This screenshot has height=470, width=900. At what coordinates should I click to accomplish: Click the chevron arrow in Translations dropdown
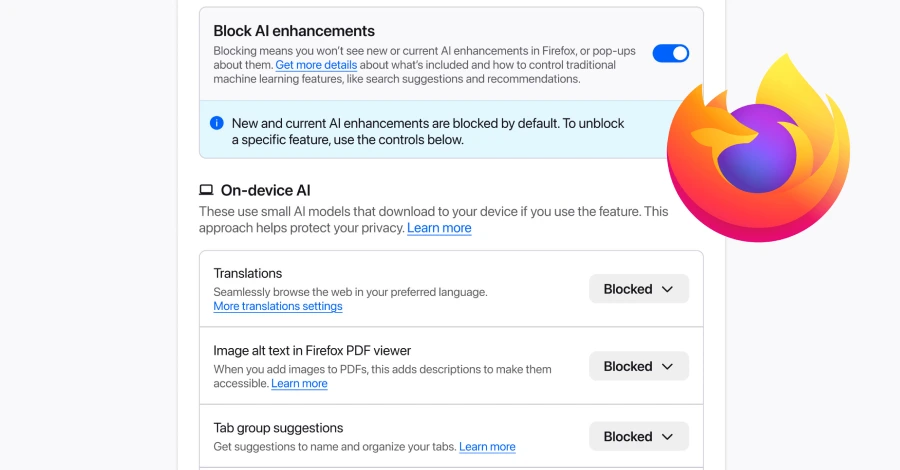669,289
